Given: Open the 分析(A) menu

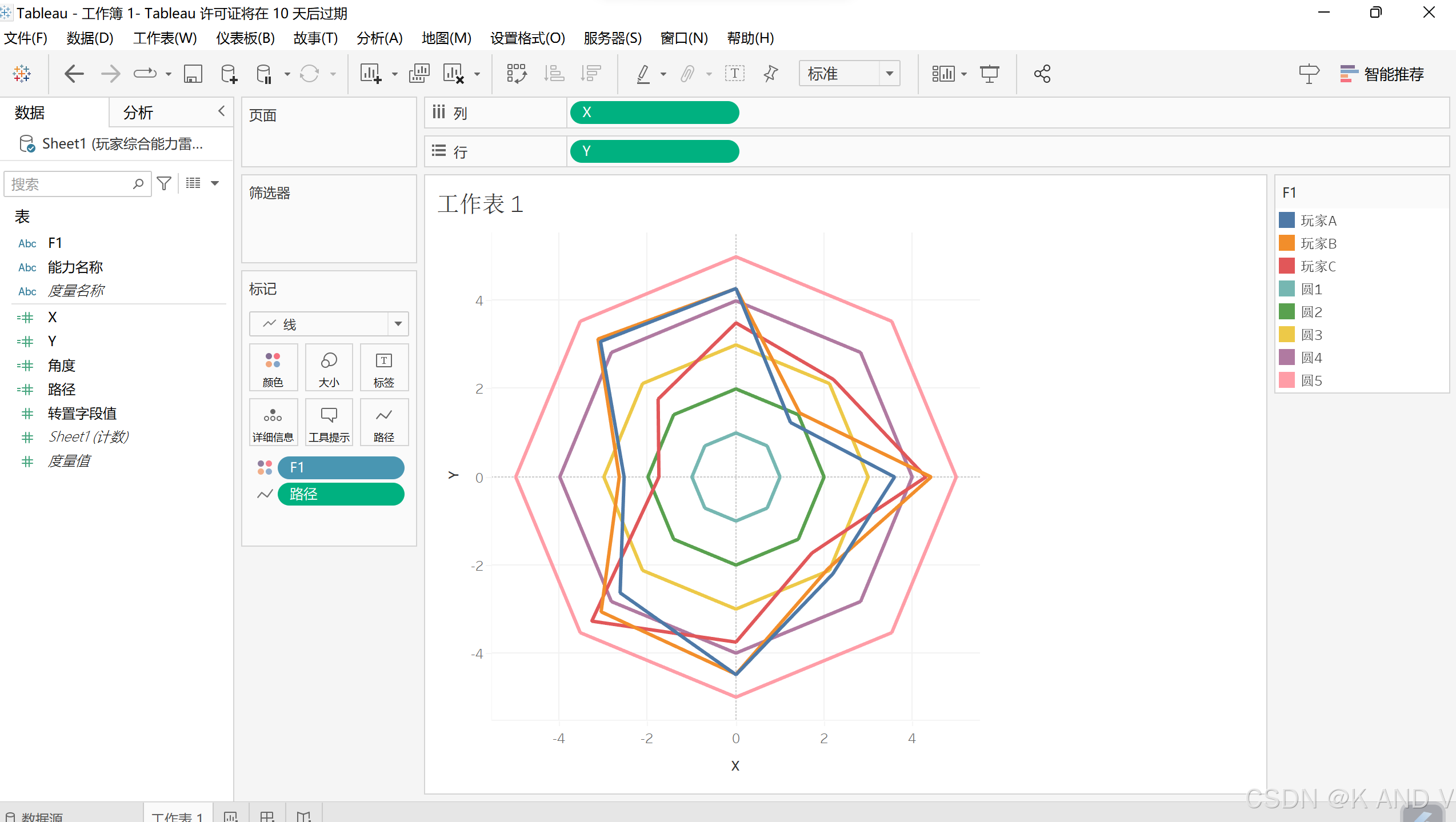Looking at the screenshot, I should click(x=379, y=38).
